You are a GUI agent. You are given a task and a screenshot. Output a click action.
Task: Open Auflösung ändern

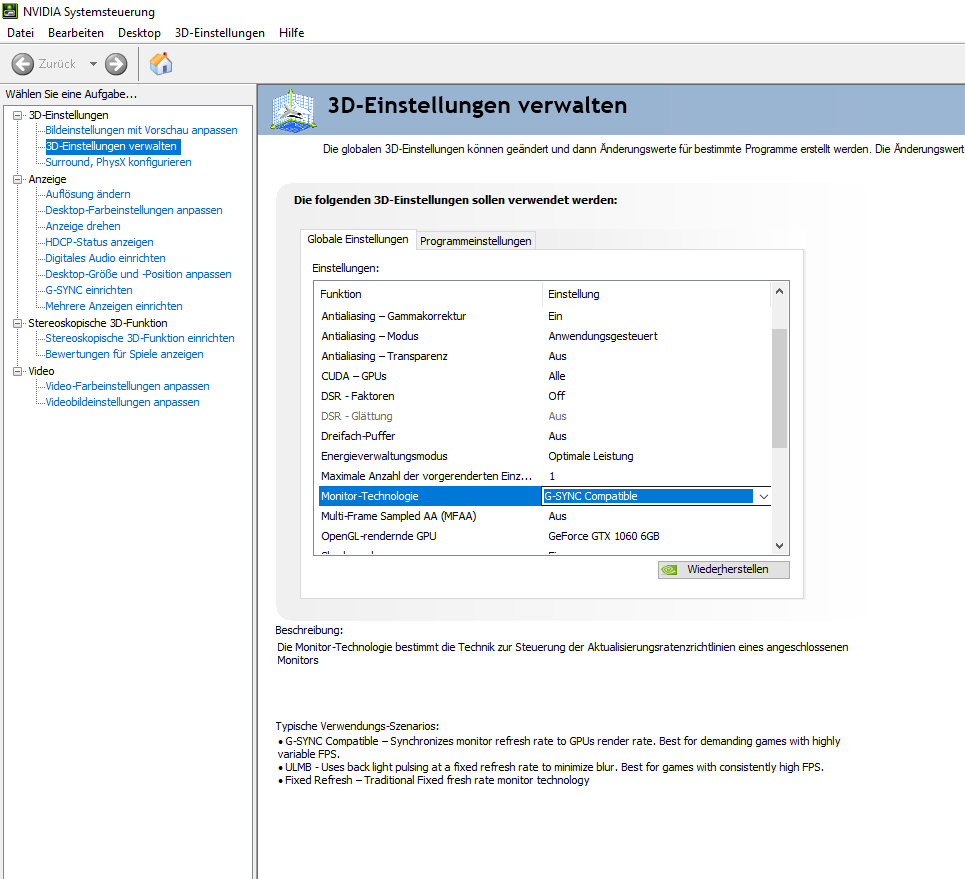(x=88, y=194)
